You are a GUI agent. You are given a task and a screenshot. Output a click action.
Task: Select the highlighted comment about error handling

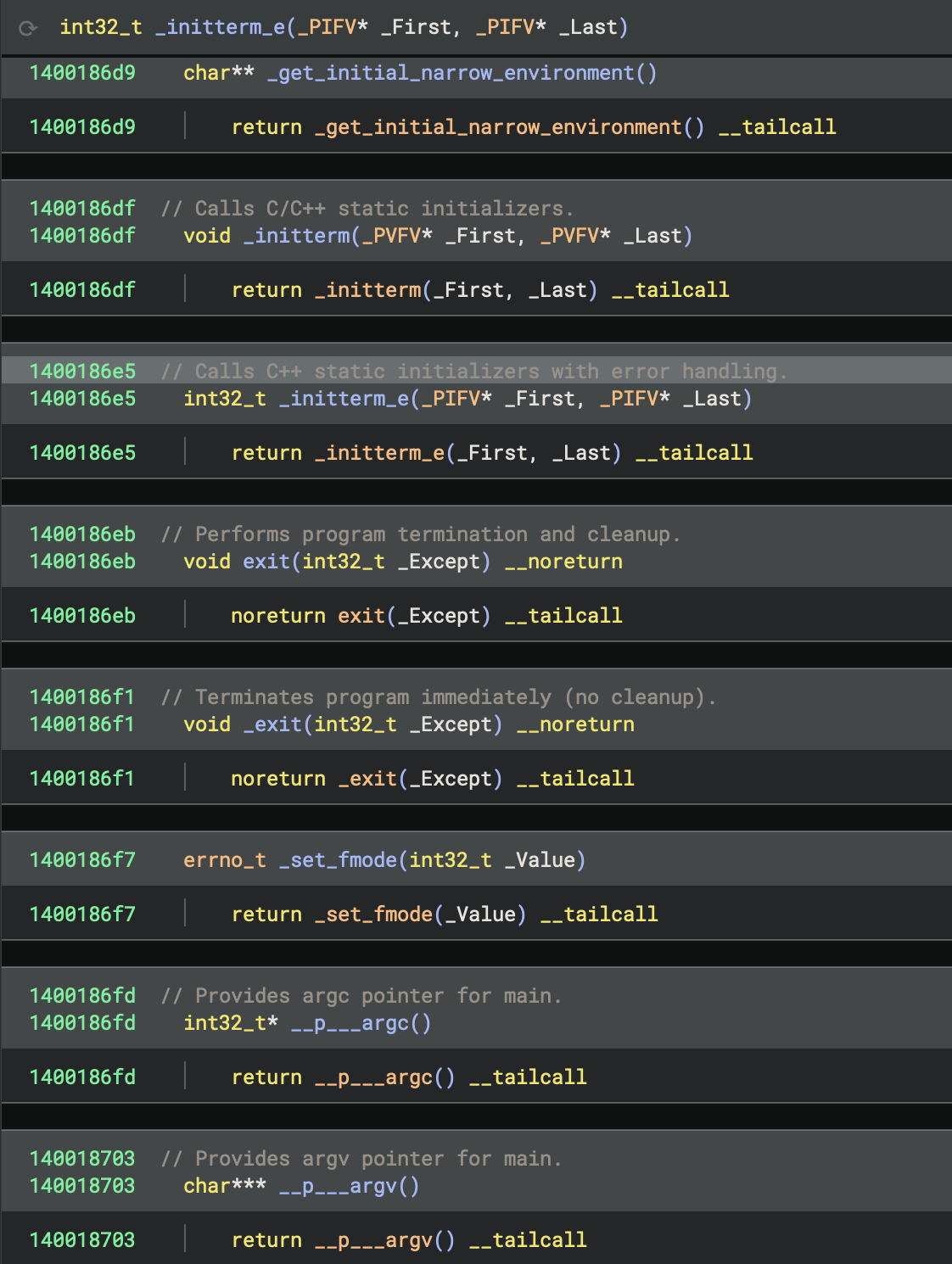(x=474, y=372)
